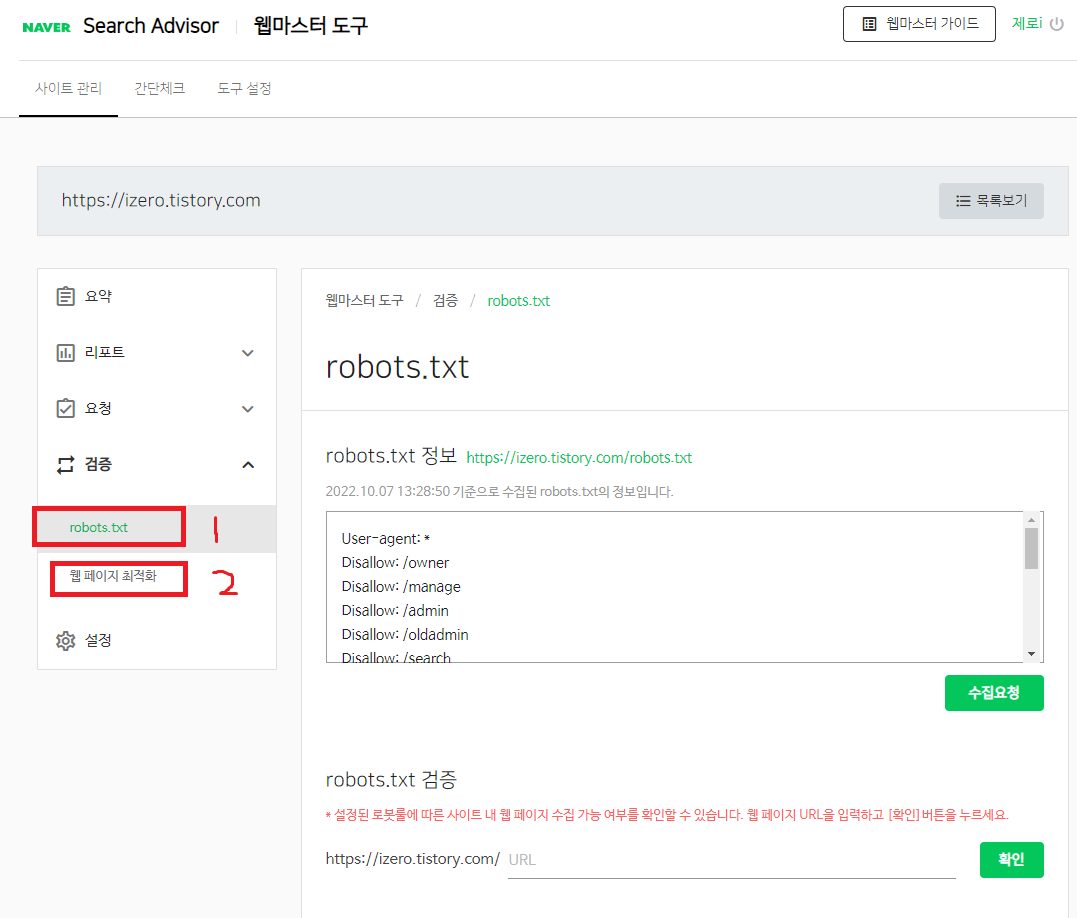1077x918 pixels.
Task: Click 'Disallow: /owner' line
Action: (x=396, y=563)
